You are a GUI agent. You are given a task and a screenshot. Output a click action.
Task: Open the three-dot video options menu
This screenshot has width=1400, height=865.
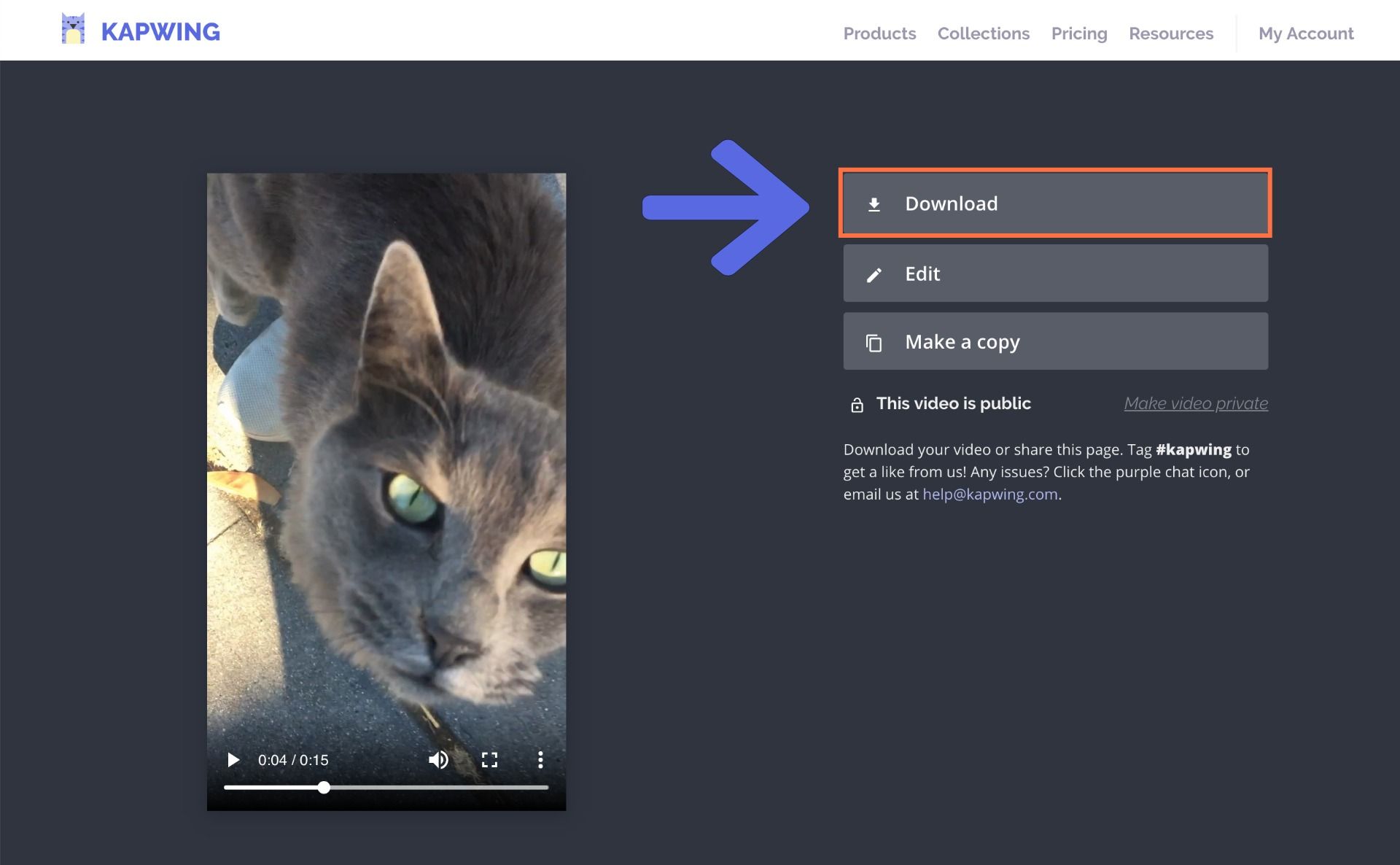pos(540,760)
